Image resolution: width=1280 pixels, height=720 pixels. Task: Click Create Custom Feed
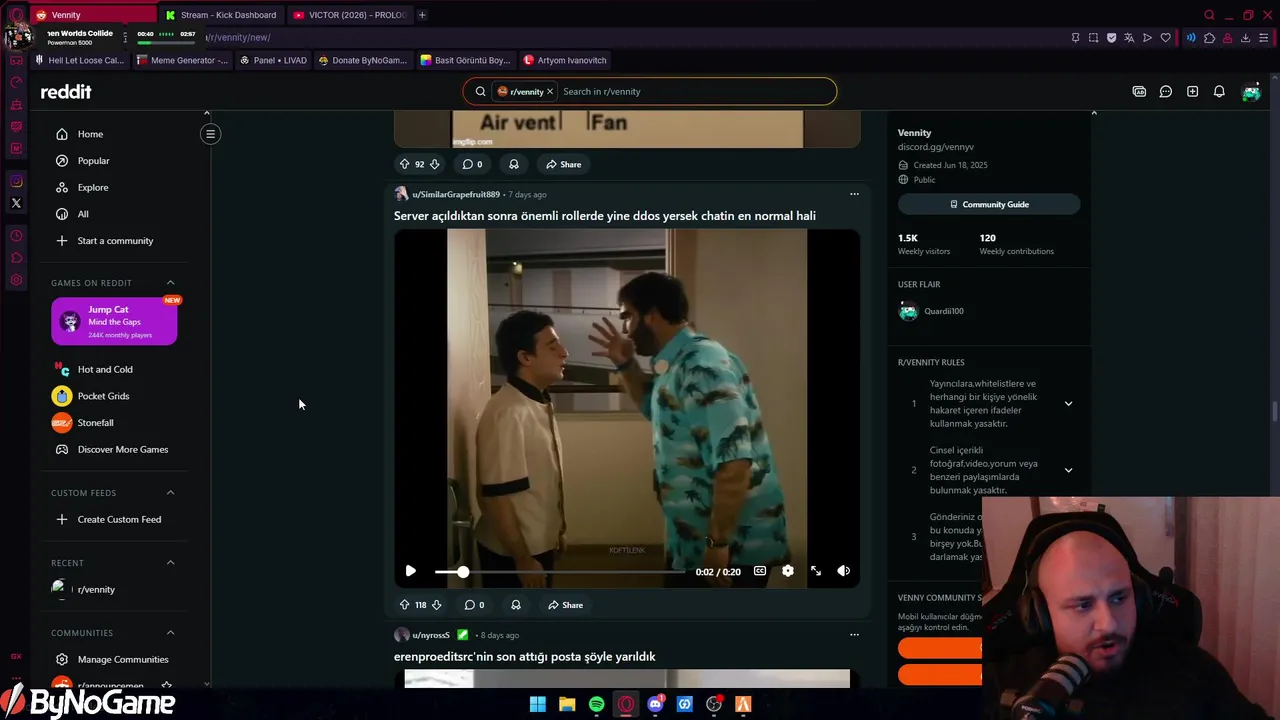click(119, 520)
